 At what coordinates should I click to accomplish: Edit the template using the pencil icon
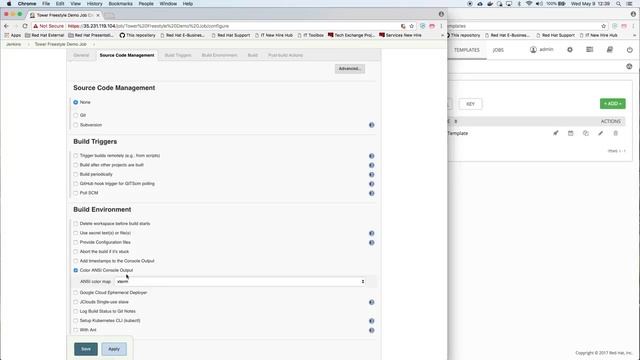(600, 133)
